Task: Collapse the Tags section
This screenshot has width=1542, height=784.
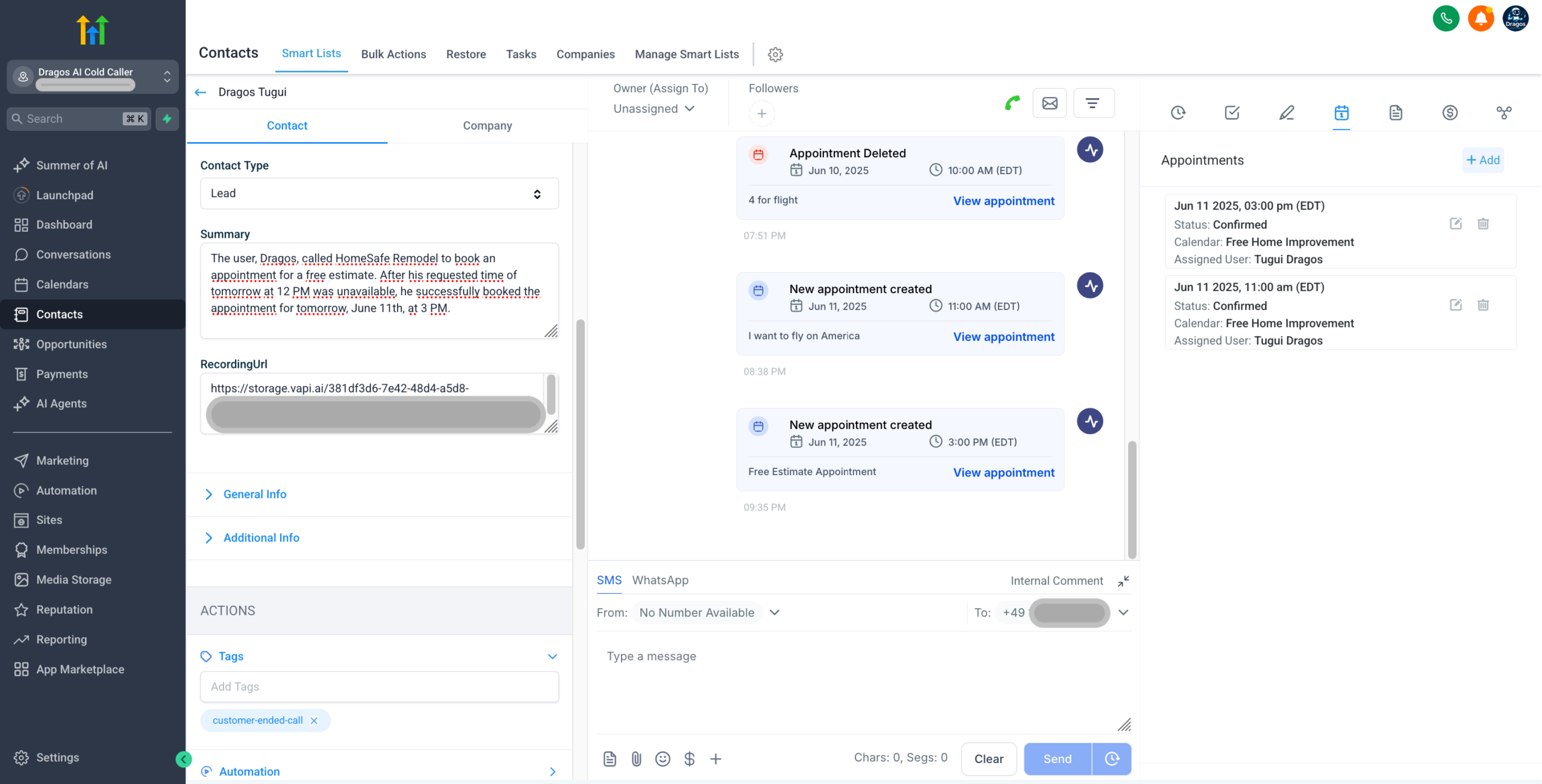Action: [x=552, y=656]
